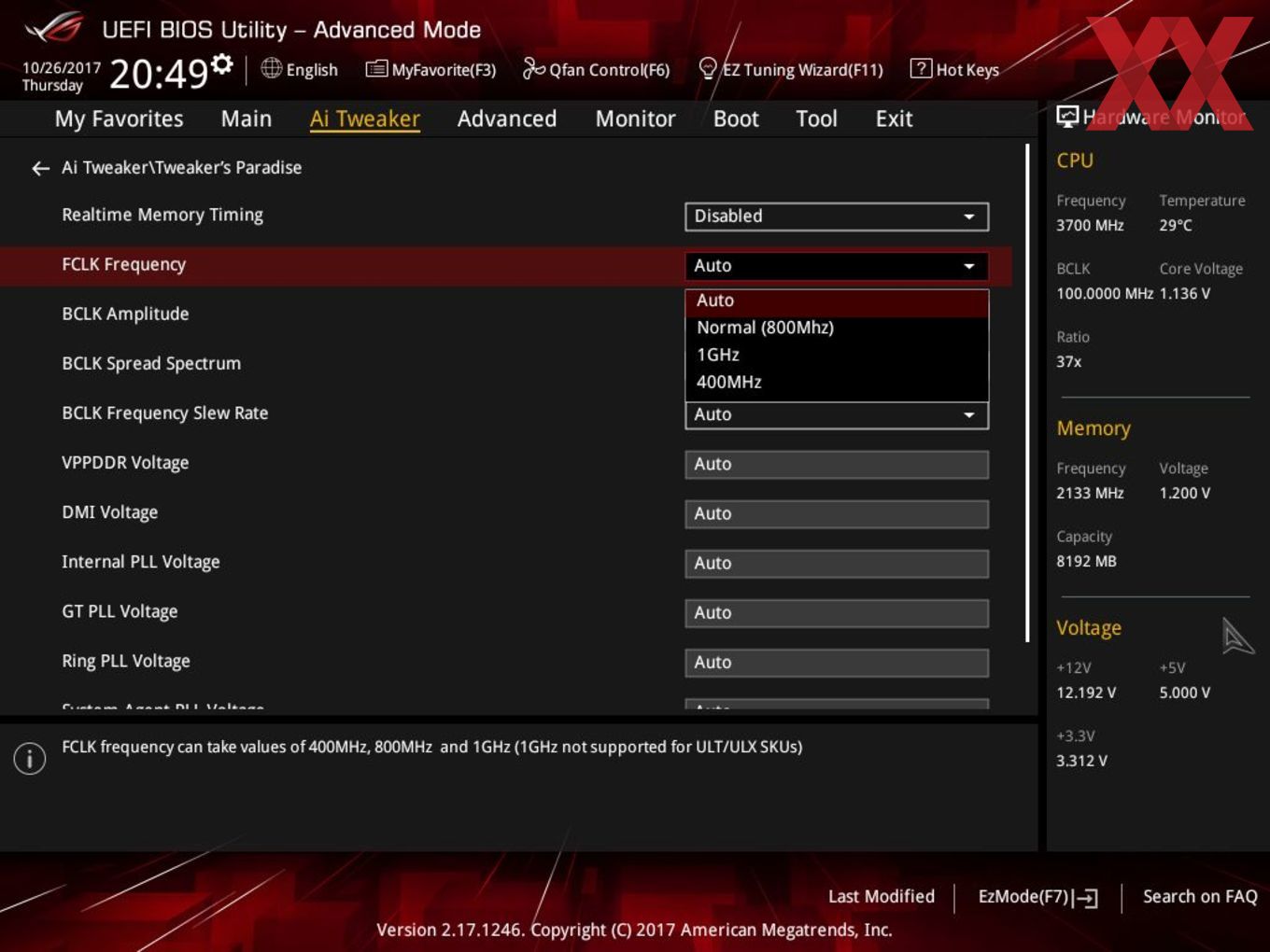The image size is (1270, 952).
Task: Click the Ai Tweaker\Tweaker's Paradise breadcrumb
Action: 181,167
